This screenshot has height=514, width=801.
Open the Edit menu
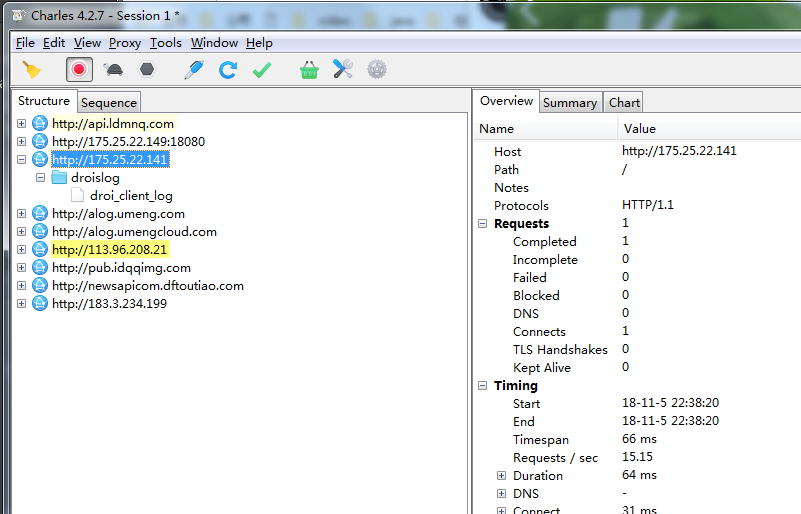click(x=54, y=43)
